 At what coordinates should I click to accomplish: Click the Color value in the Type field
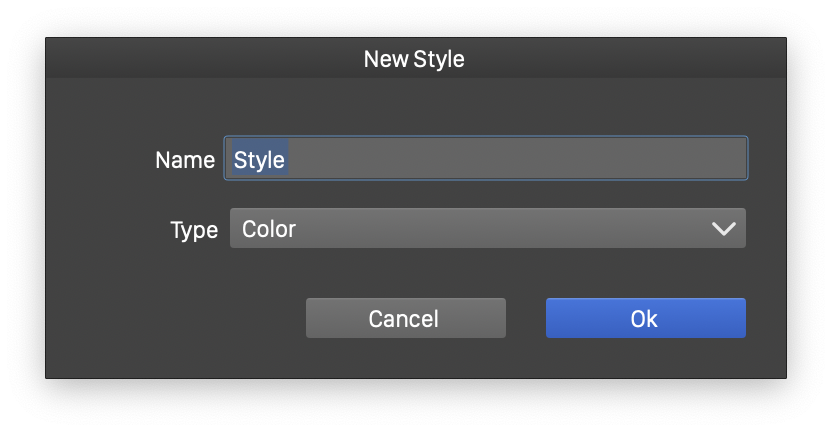coord(269,229)
